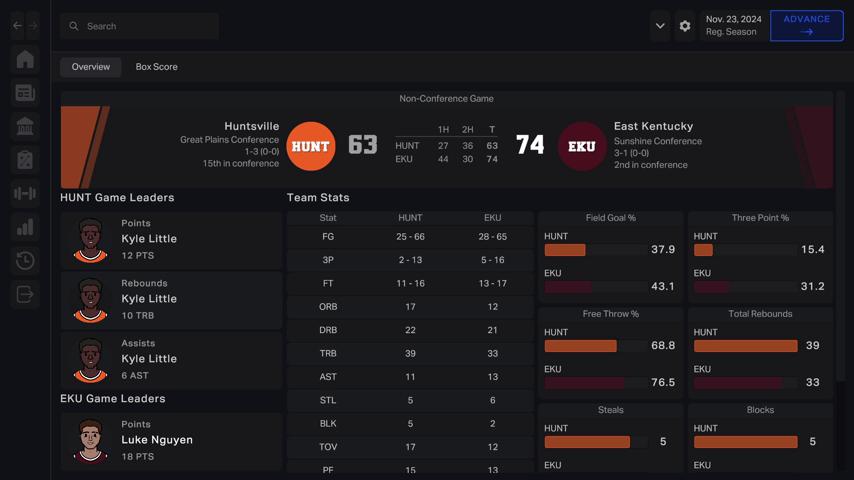The image size is (854, 480).
Task: Open the dumbbell training icon
Action: 25,193
